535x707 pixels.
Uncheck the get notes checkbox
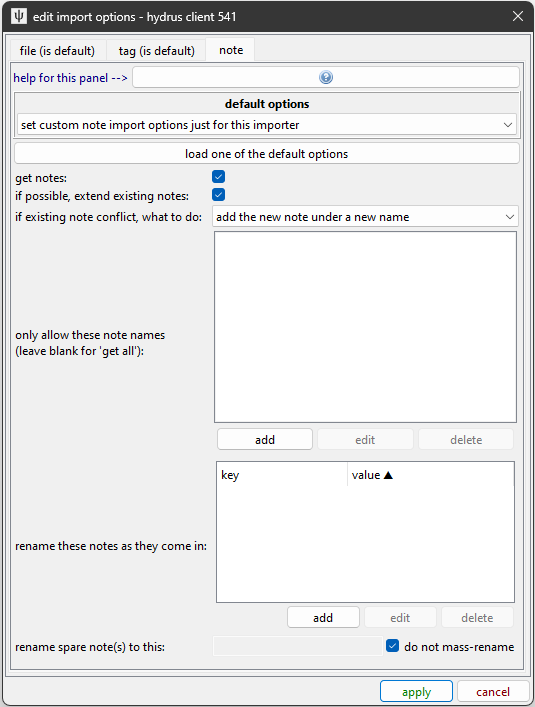[219, 177]
